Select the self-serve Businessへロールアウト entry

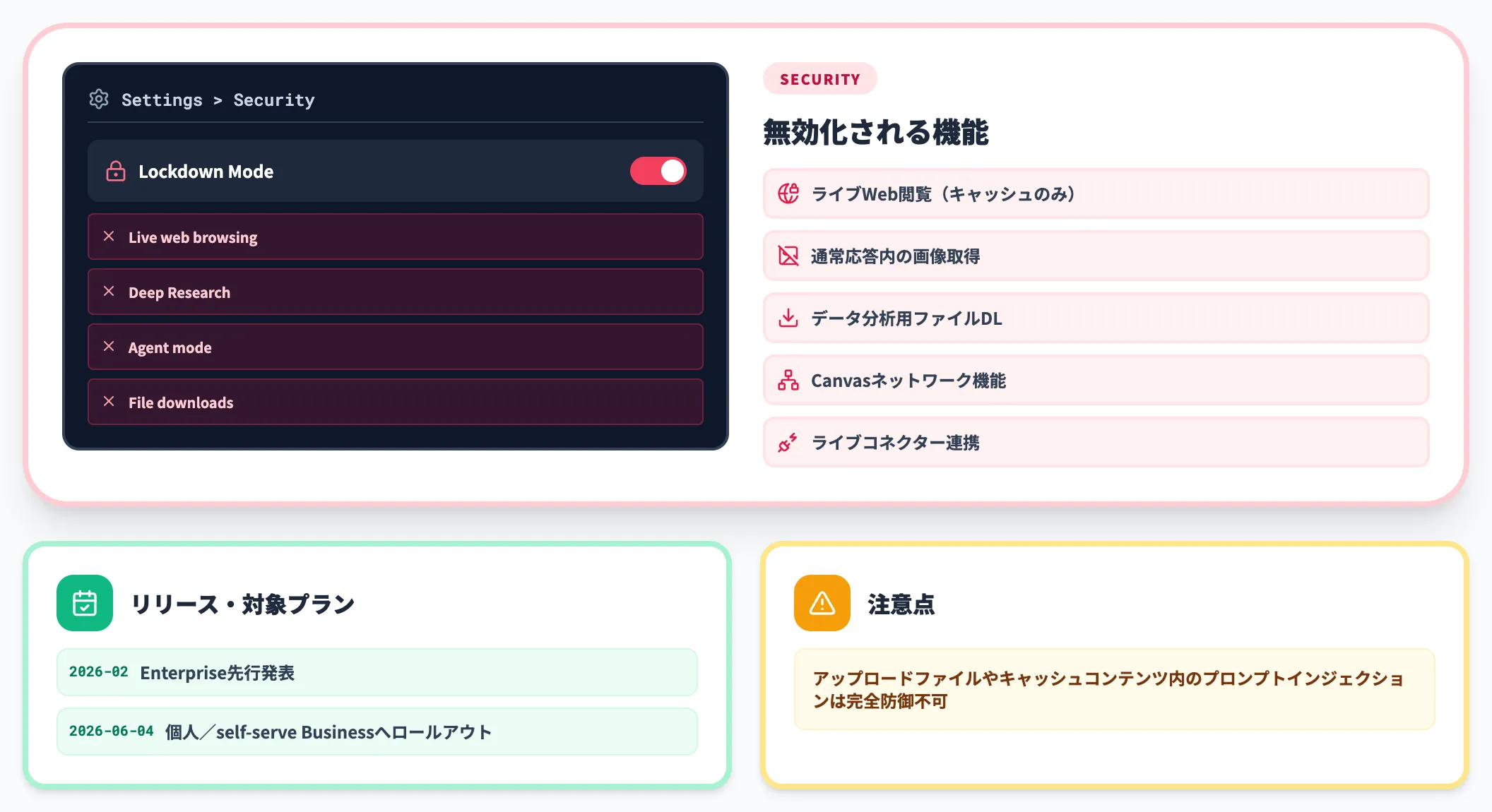377,732
